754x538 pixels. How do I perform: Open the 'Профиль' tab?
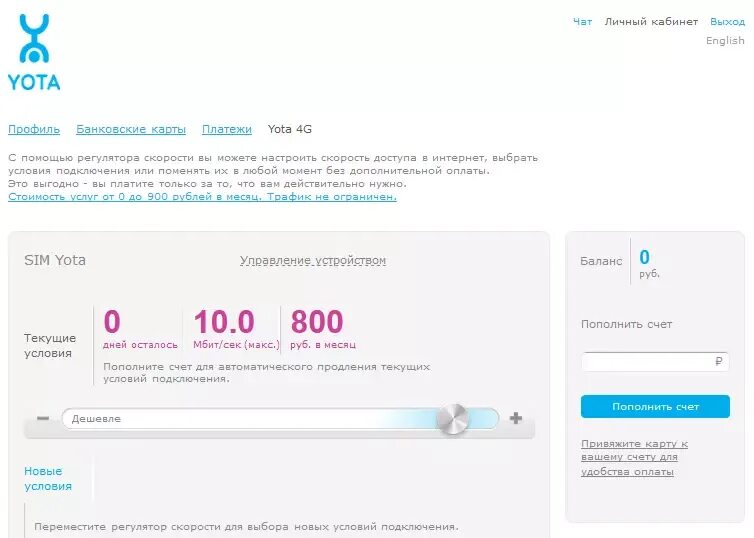(x=34, y=129)
